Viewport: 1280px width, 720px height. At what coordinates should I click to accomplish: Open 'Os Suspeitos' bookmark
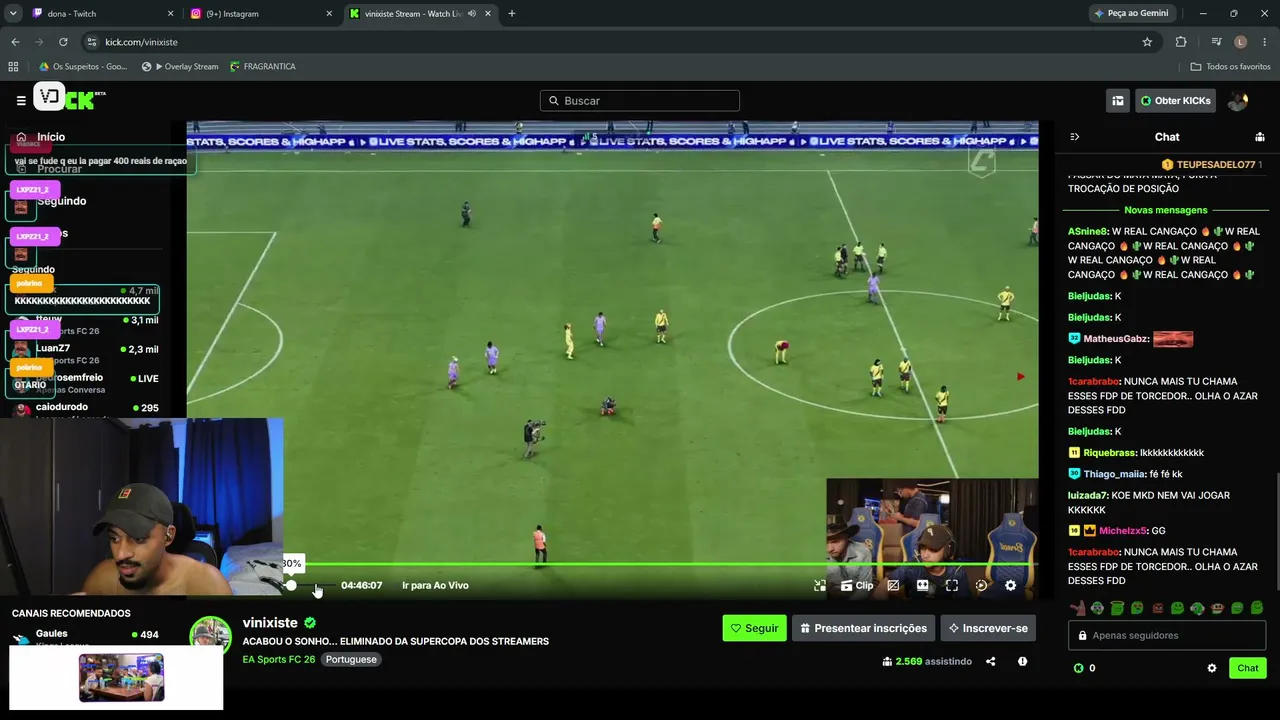click(82, 67)
